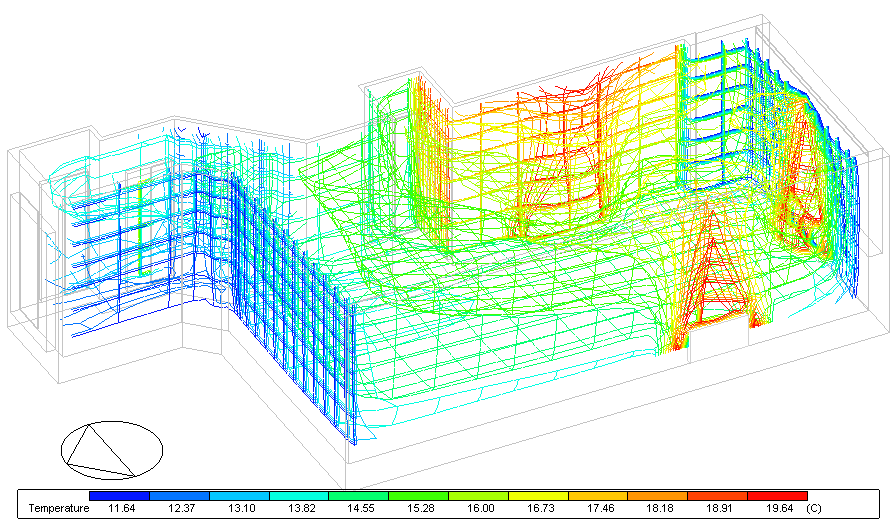Click the 17.46 amber legend swatch
Image resolution: width=896 pixels, height=524 pixels.
598,496
